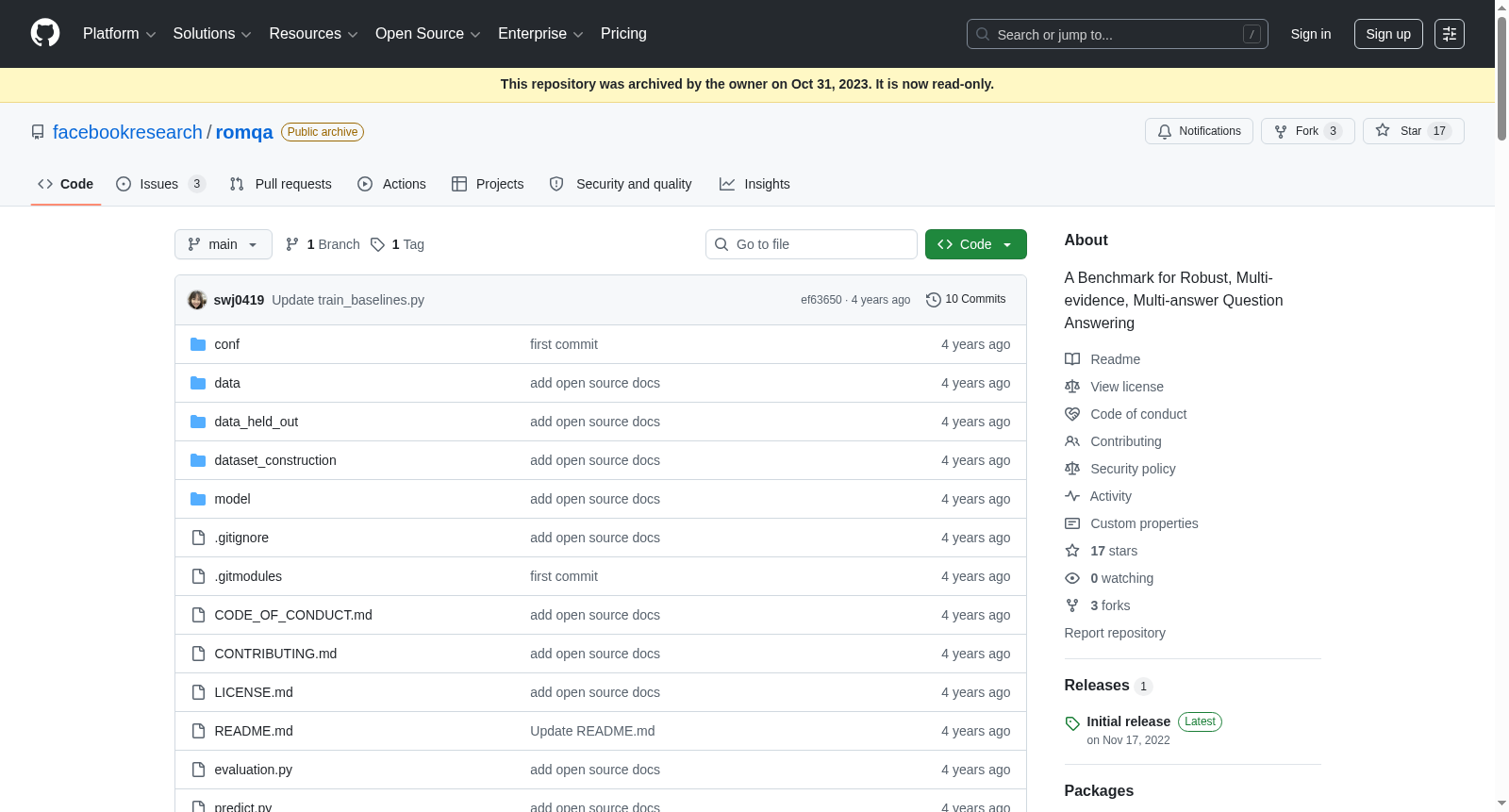Open the Security and quality tab
The height and width of the screenshot is (812, 1509).
(x=621, y=184)
